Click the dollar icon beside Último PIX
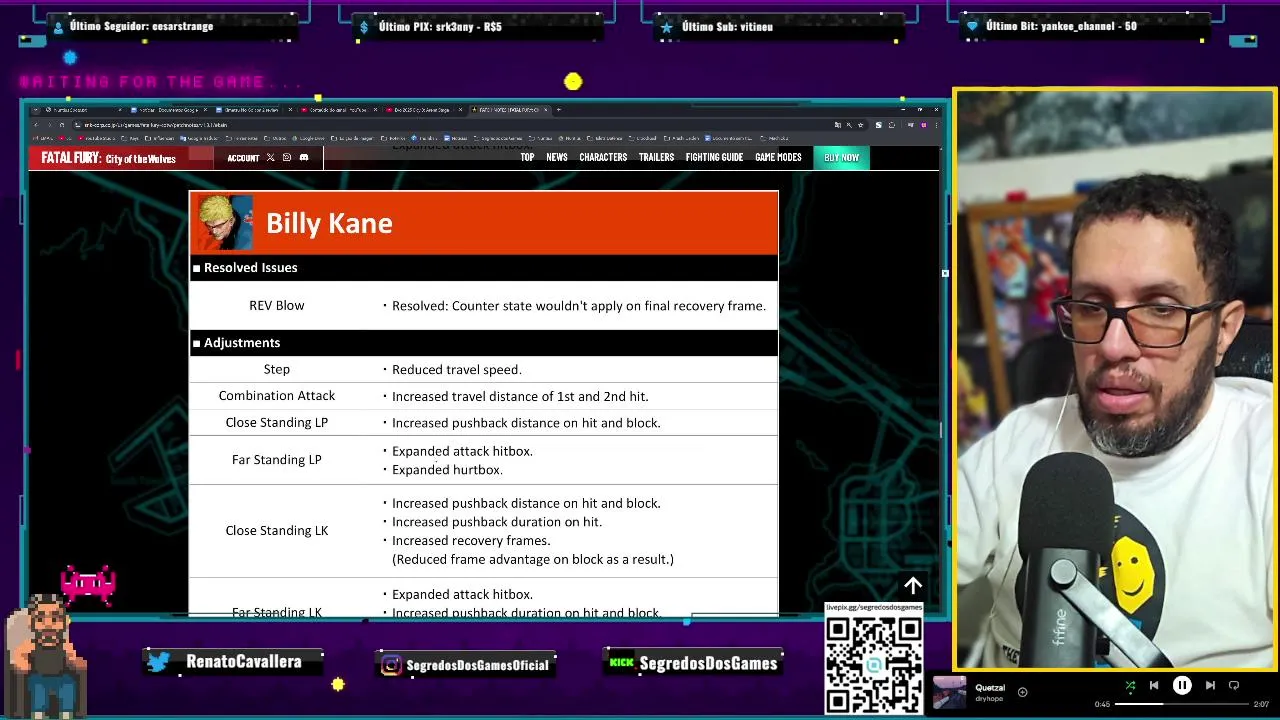Screen dimensions: 1280x720 (x=365, y=27)
